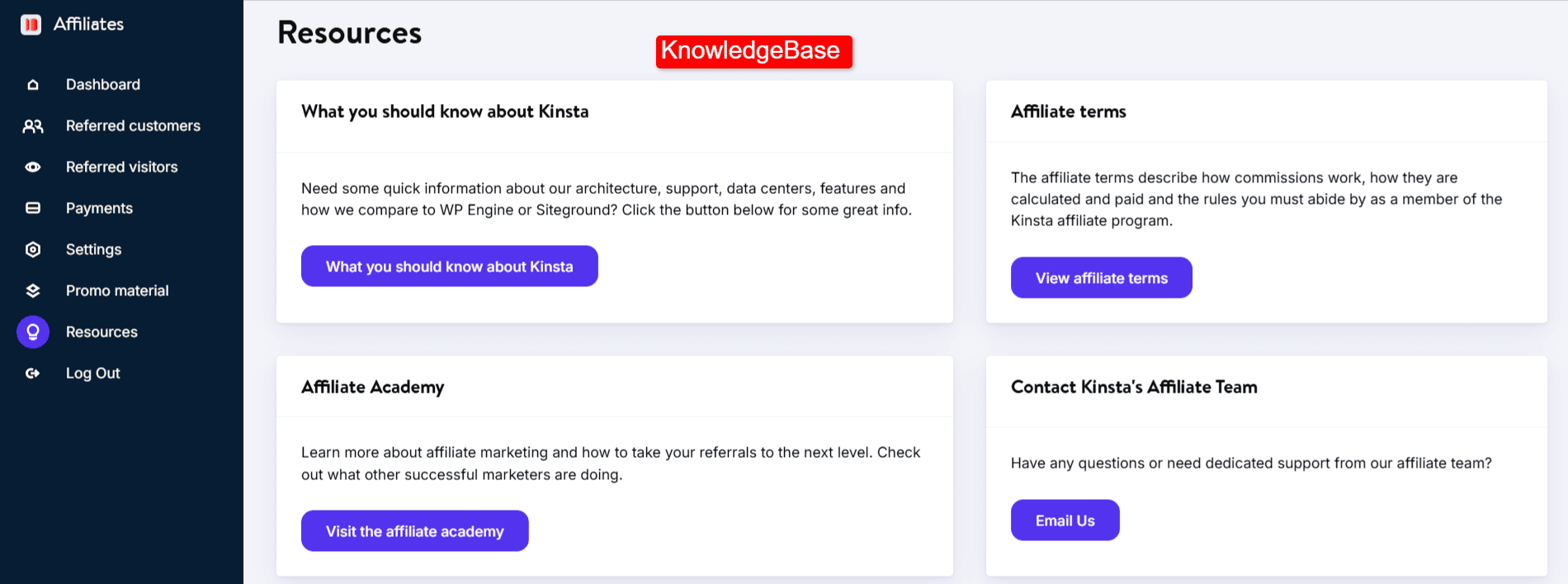Screen dimensions: 1568x584
Task: Click 'What you should know about Kinsta' button
Action: (x=449, y=266)
